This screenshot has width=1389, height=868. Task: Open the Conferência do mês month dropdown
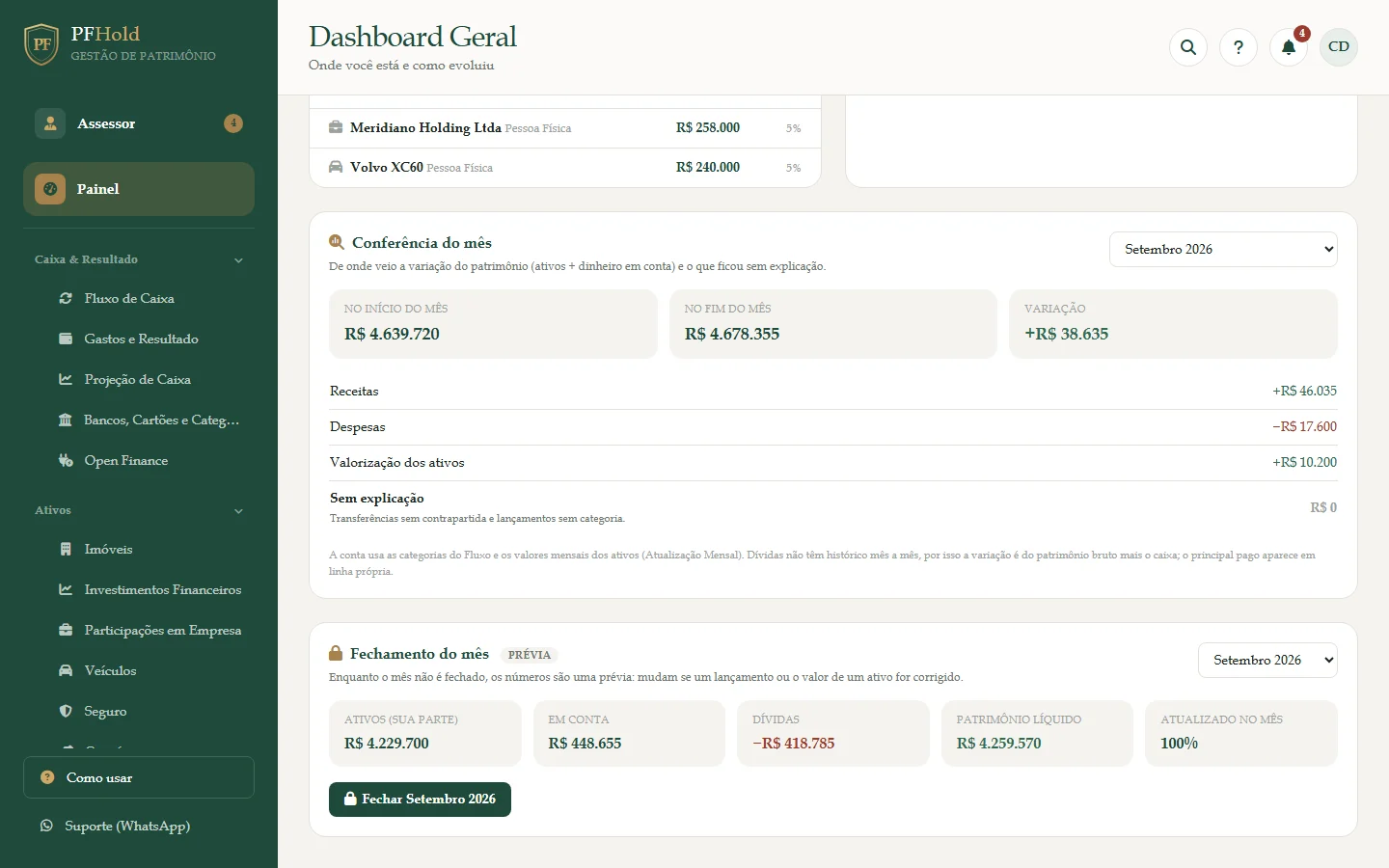[1223, 249]
